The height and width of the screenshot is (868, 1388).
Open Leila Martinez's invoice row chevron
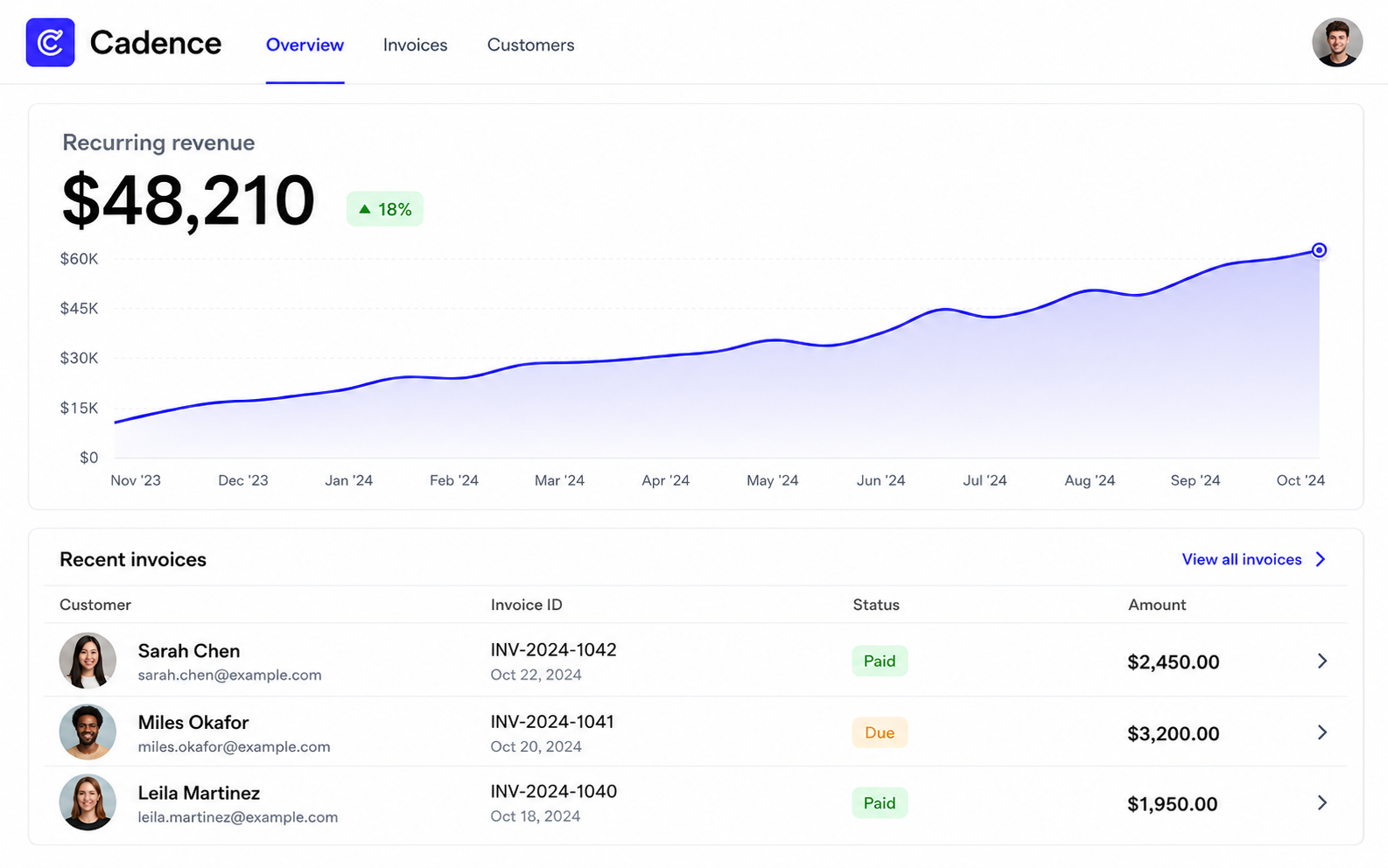point(1322,802)
